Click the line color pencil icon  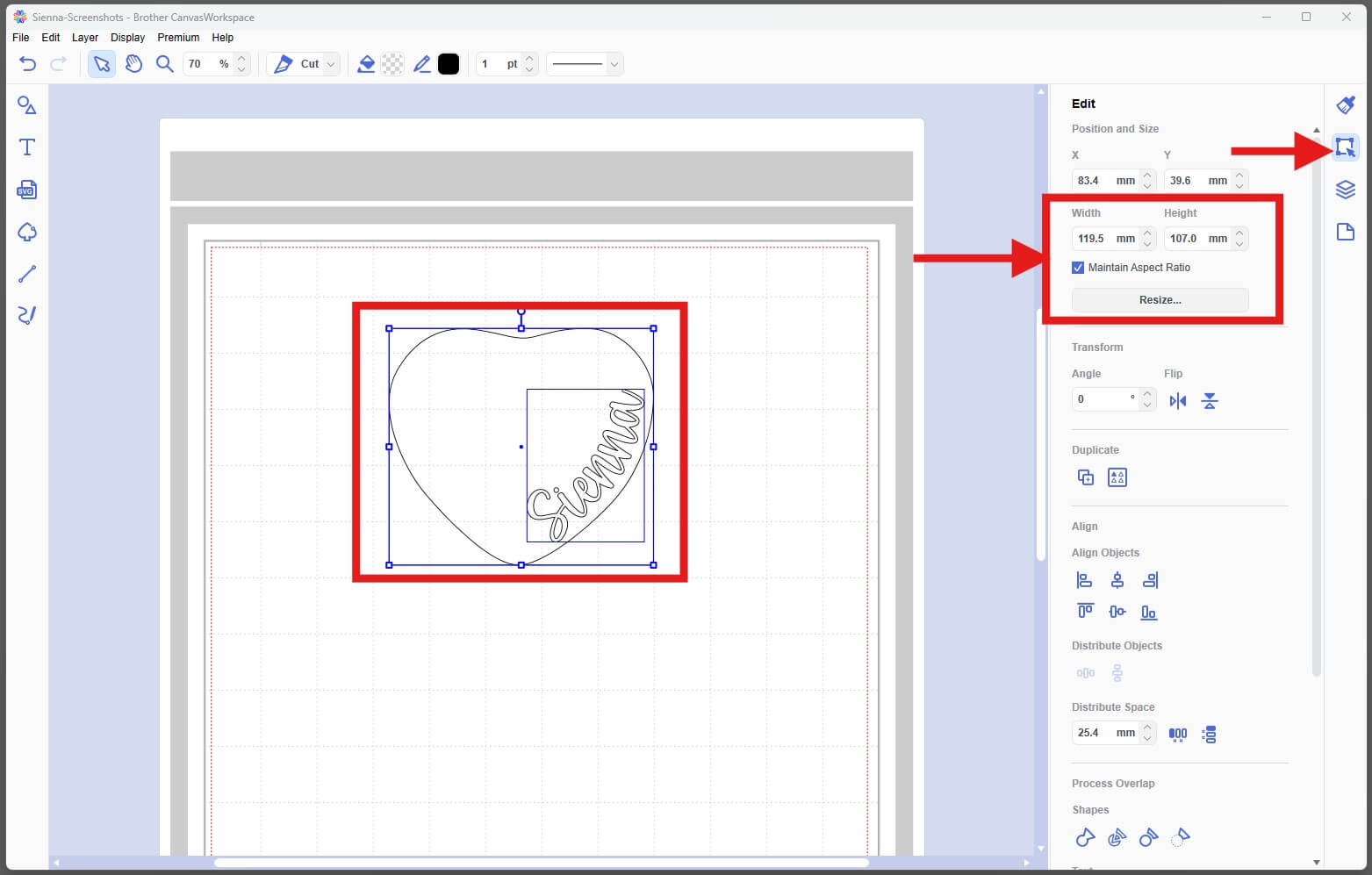(421, 63)
